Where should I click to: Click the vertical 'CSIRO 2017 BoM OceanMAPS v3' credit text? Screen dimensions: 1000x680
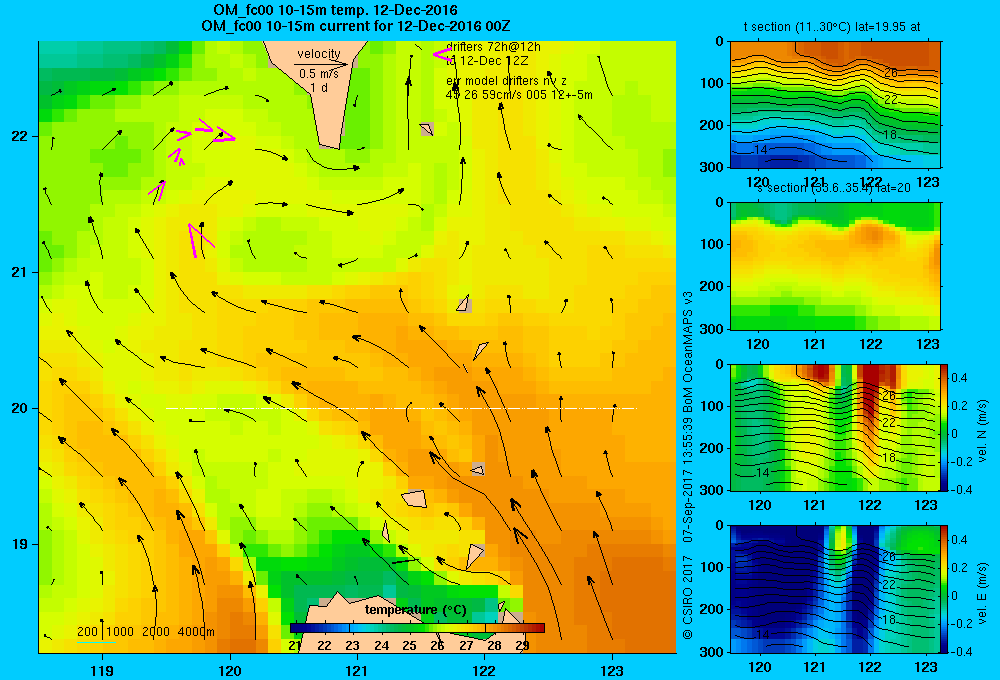pos(688,466)
